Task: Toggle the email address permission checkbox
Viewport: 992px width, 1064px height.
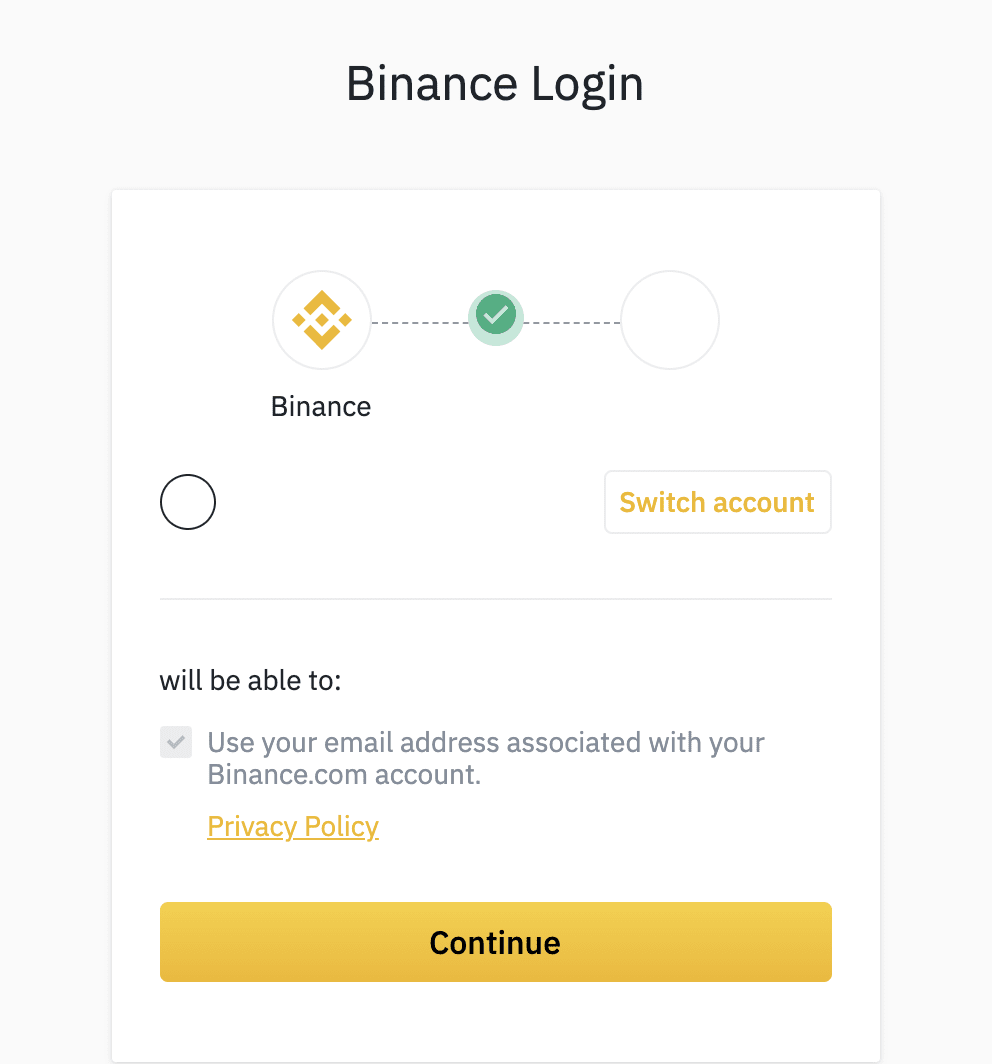Action: pyautogui.click(x=176, y=743)
